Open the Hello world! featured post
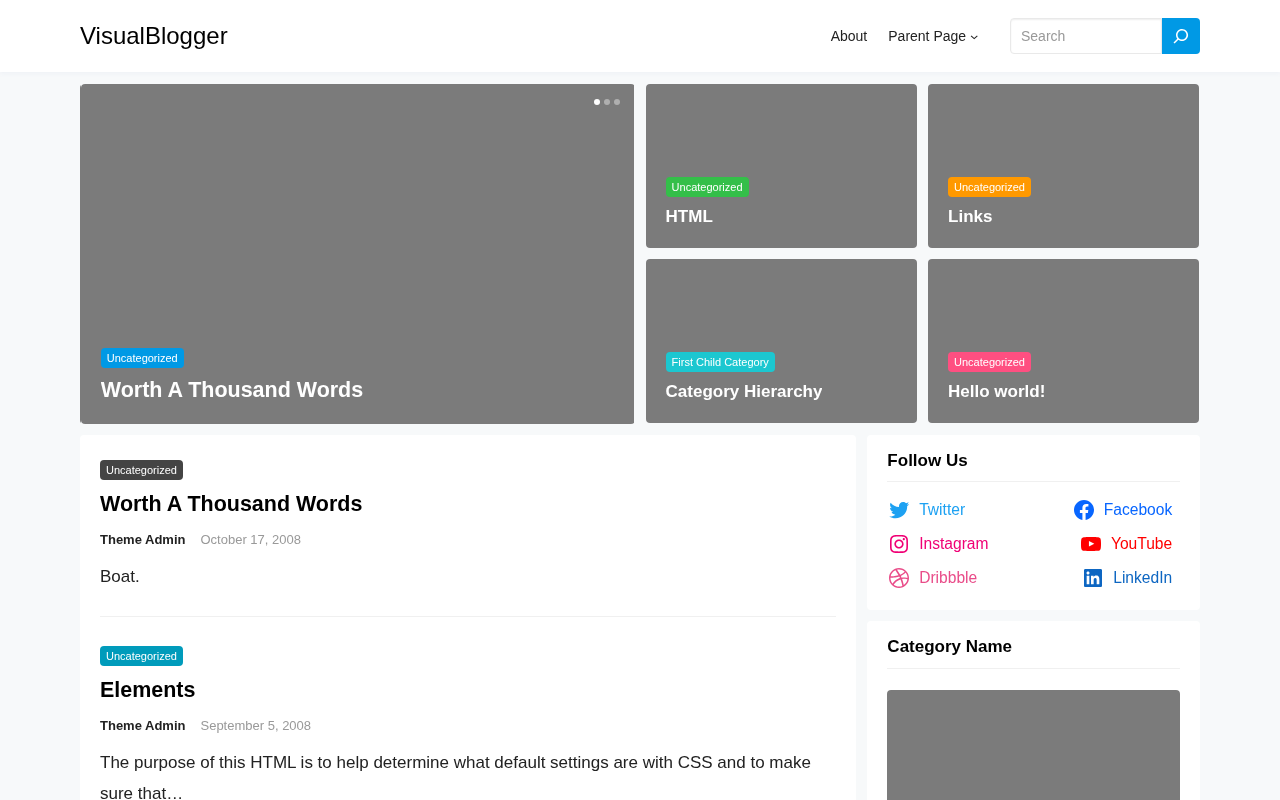This screenshot has height=800, width=1280. click(x=996, y=392)
